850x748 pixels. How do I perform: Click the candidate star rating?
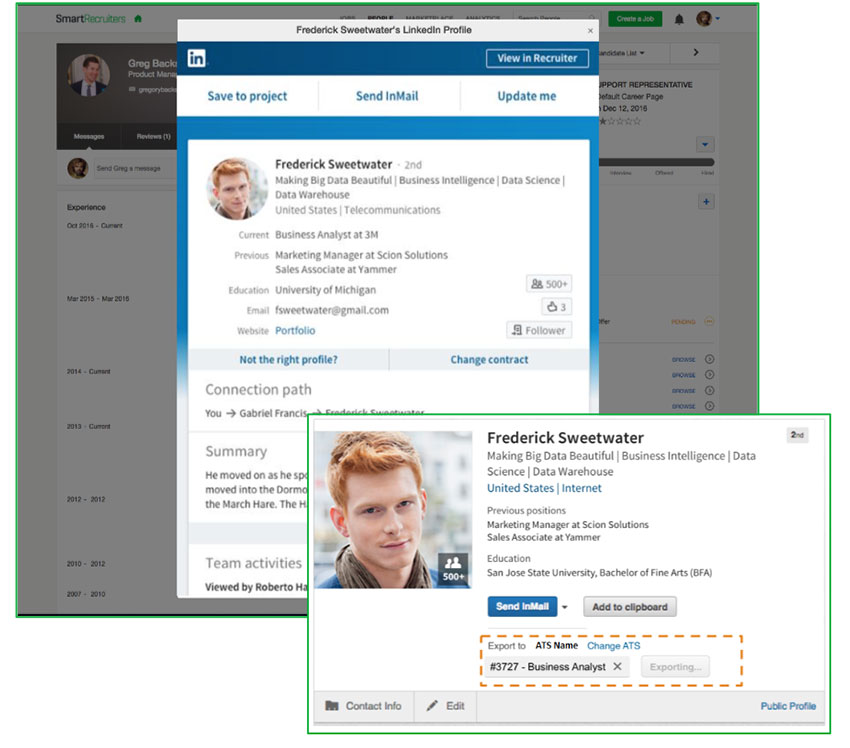coord(619,121)
